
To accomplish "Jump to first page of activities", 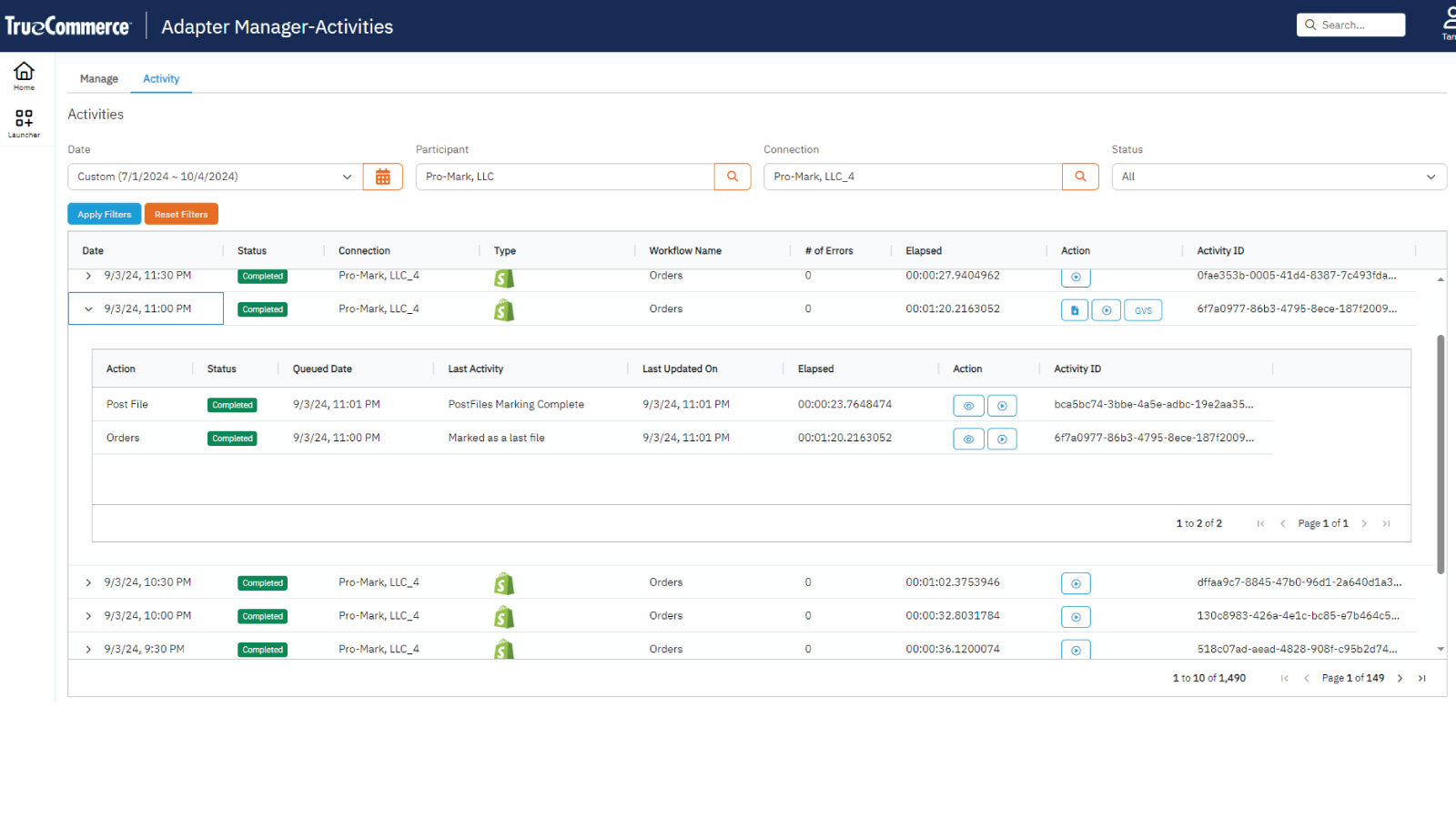I will coord(1284,678).
